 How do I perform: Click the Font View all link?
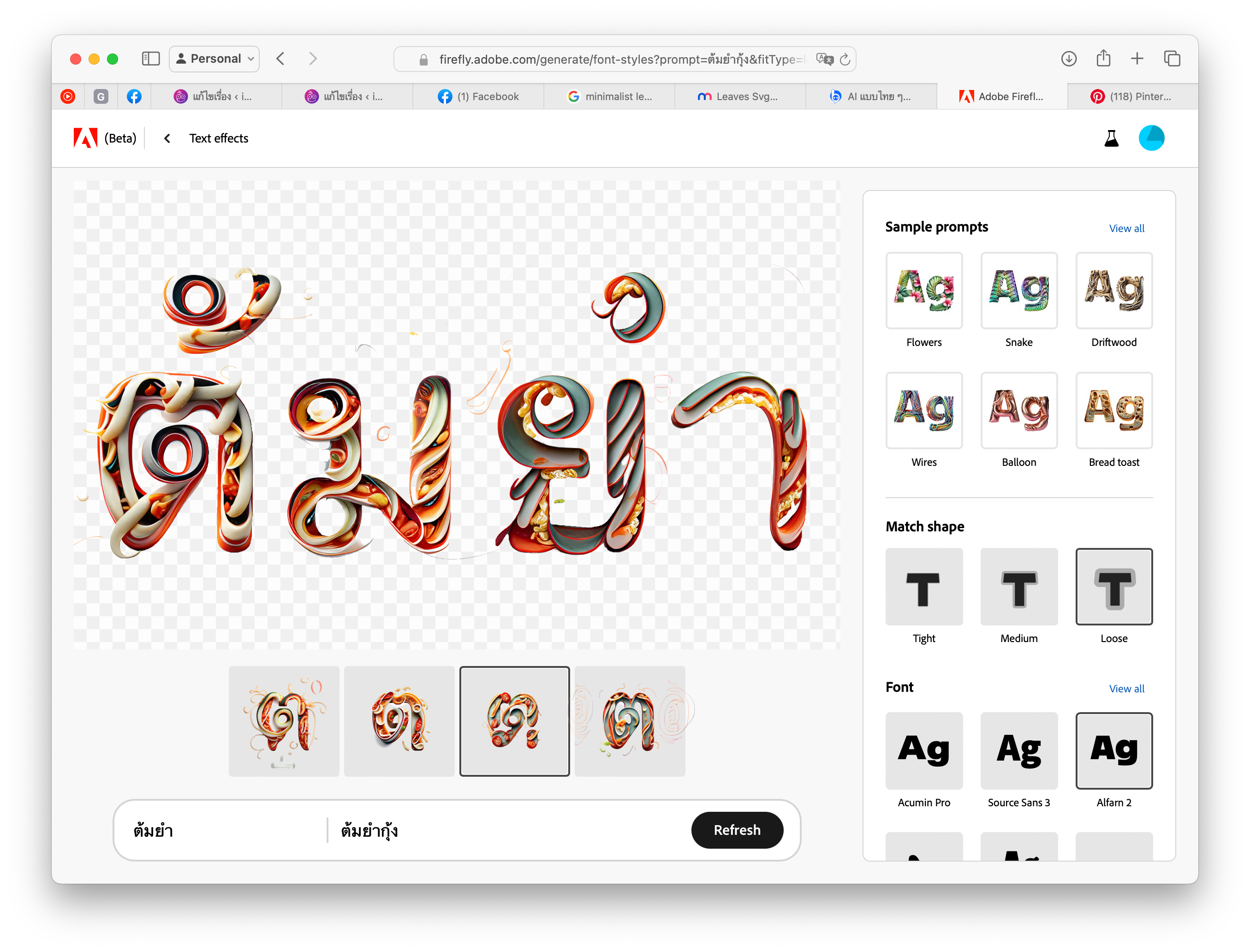[x=1126, y=689]
